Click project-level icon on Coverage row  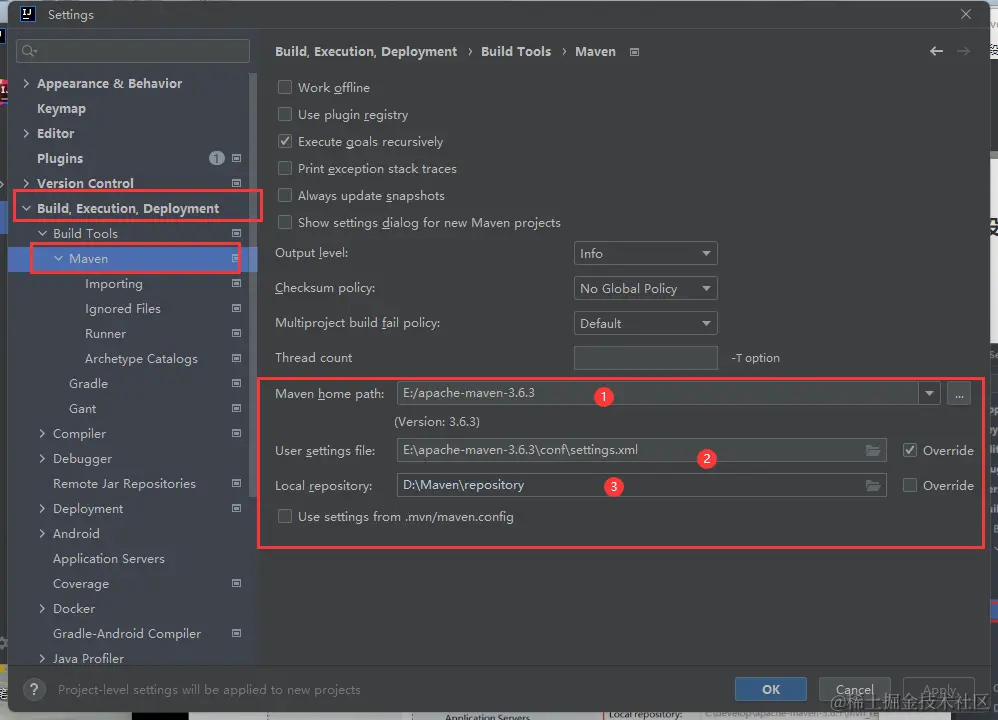point(236,583)
